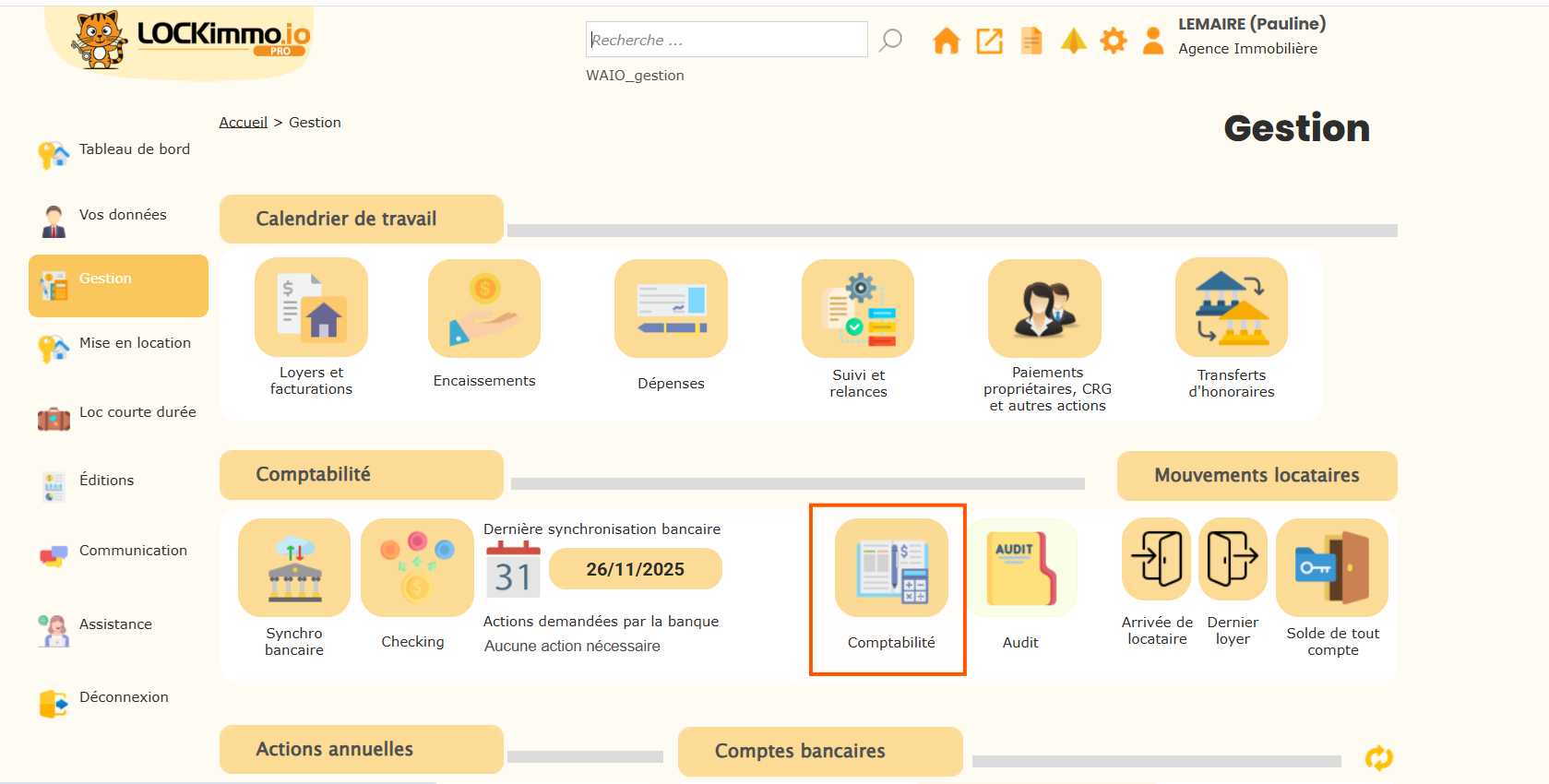Focus the Recherche search field
The width and height of the screenshot is (1549, 784).
tap(726, 40)
